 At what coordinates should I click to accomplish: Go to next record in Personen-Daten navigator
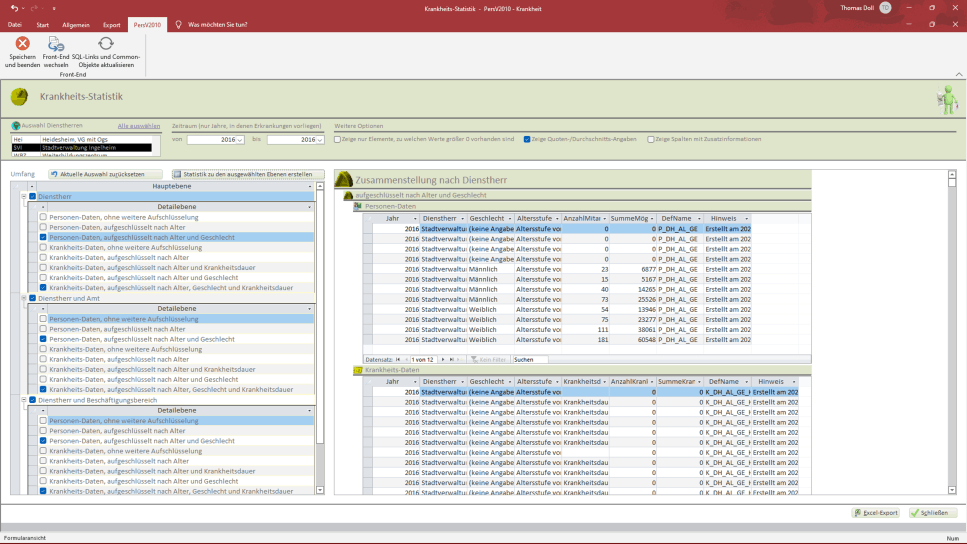443,359
